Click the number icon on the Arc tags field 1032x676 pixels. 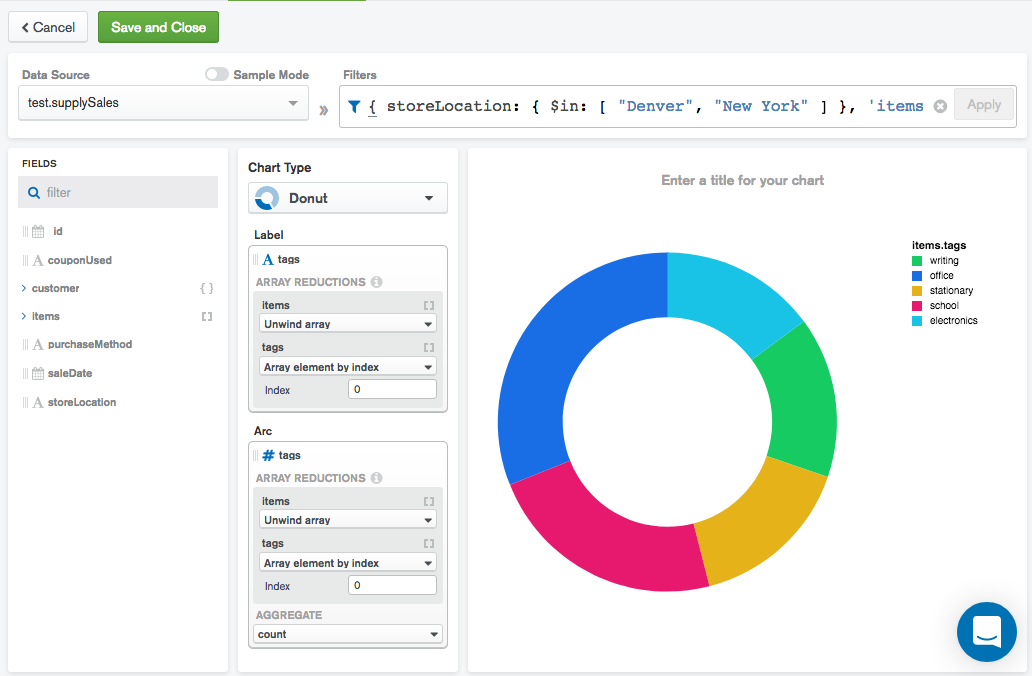(x=266, y=455)
